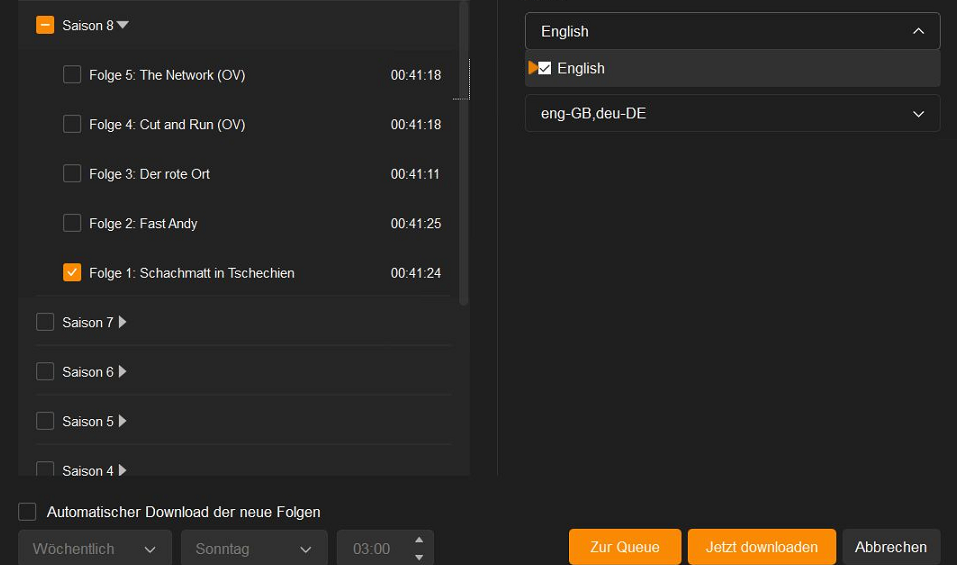Expand Saison 6 with its arrow

click(123, 371)
